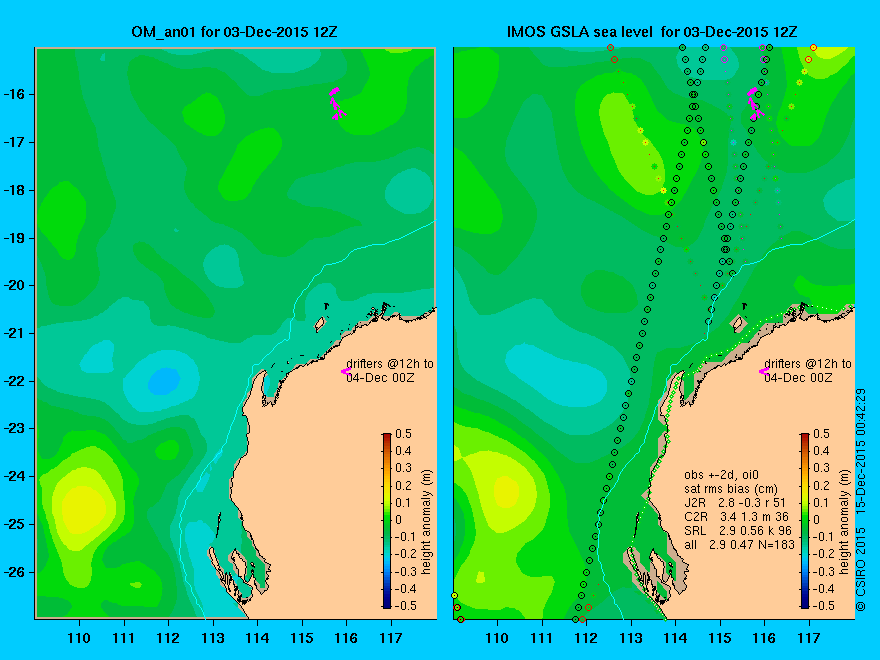This screenshot has height=660, width=880.
Task: Click the '-0.5' tick on left colorbar
Action: tap(406, 606)
